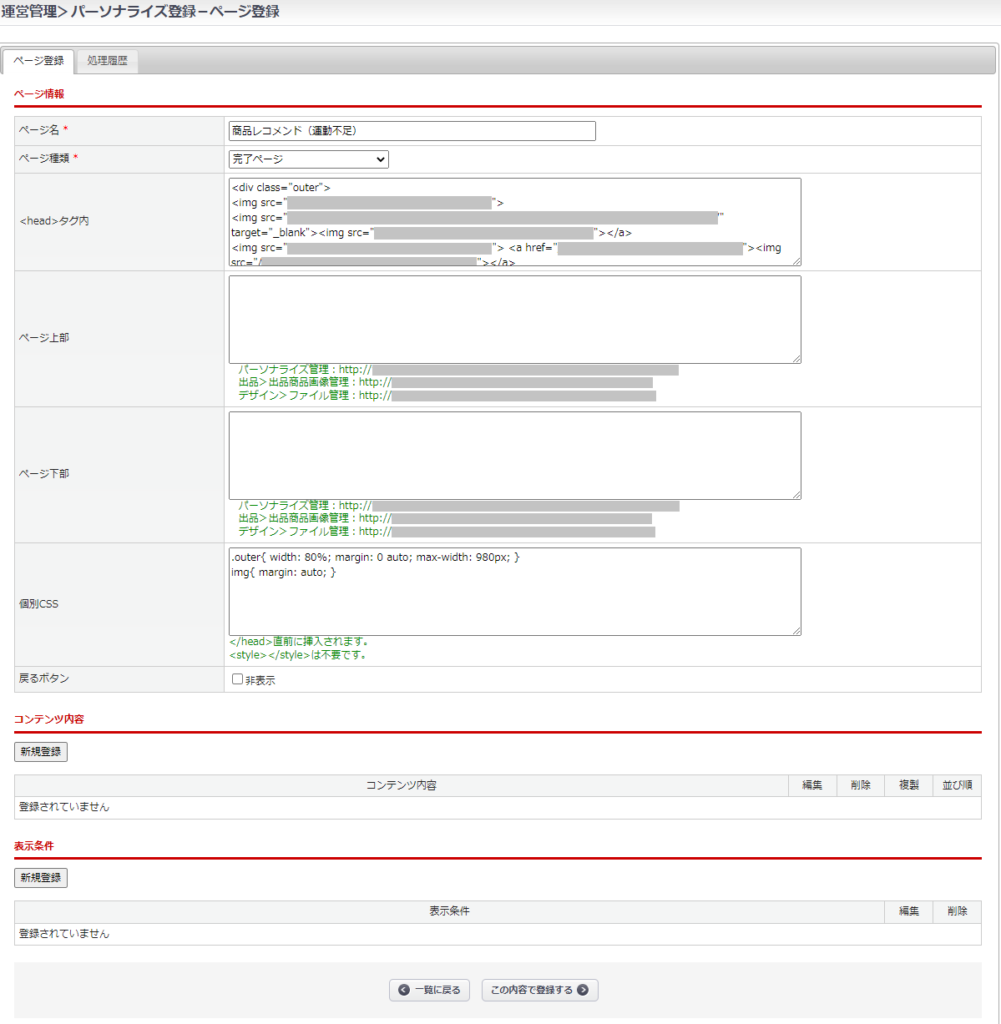Toggle the 非表示 checkbox for 戻るボタン
This screenshot has width=1001, height=1024.
pyautogui.click(x=237, y=679)
